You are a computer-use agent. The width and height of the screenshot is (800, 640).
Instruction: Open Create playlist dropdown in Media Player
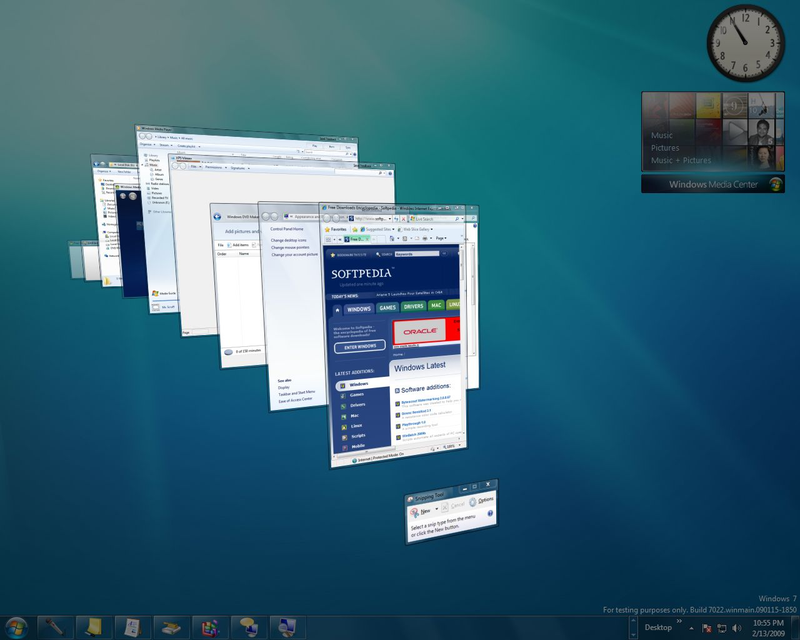pos(188,146)
